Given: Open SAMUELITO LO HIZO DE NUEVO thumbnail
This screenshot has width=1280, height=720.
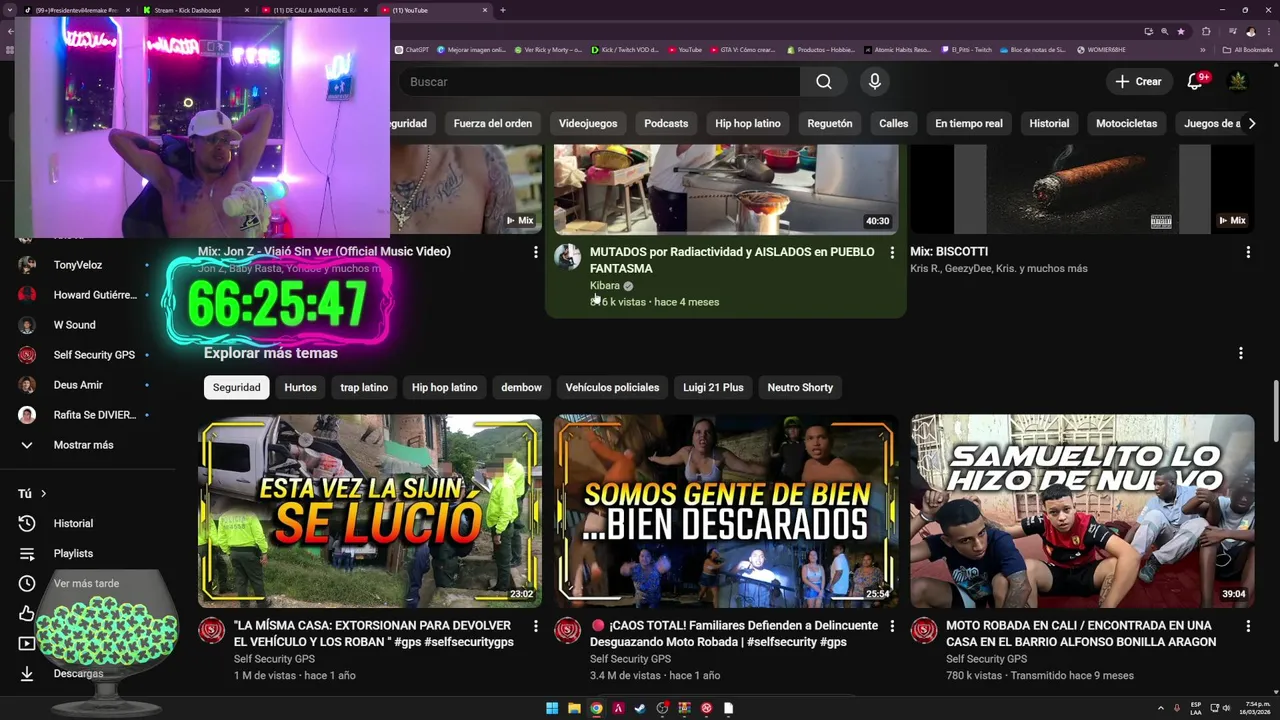Looking at the screenshot, I should coord(1082,511).
